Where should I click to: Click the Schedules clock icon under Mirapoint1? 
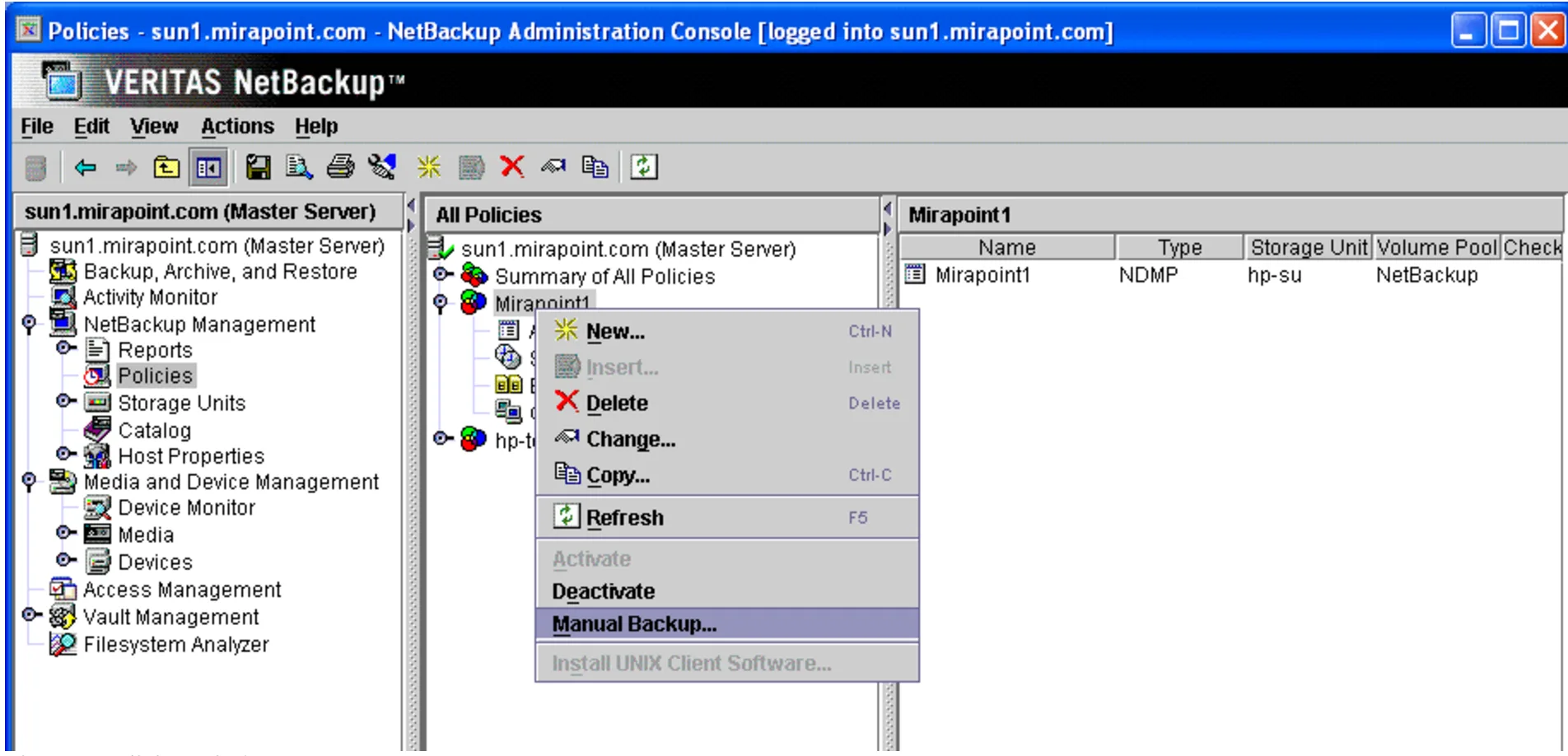[x=508, y=357]
